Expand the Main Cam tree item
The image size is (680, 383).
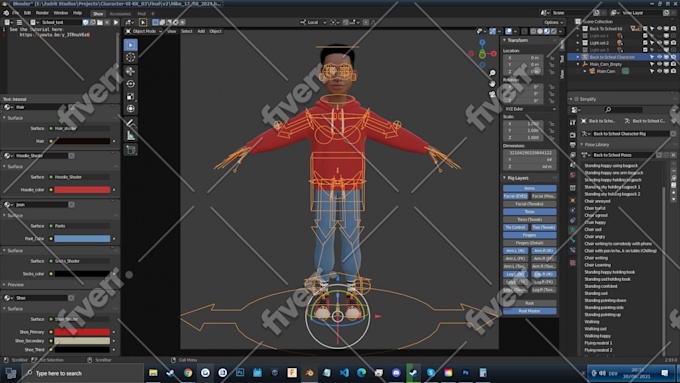(585, 71)
